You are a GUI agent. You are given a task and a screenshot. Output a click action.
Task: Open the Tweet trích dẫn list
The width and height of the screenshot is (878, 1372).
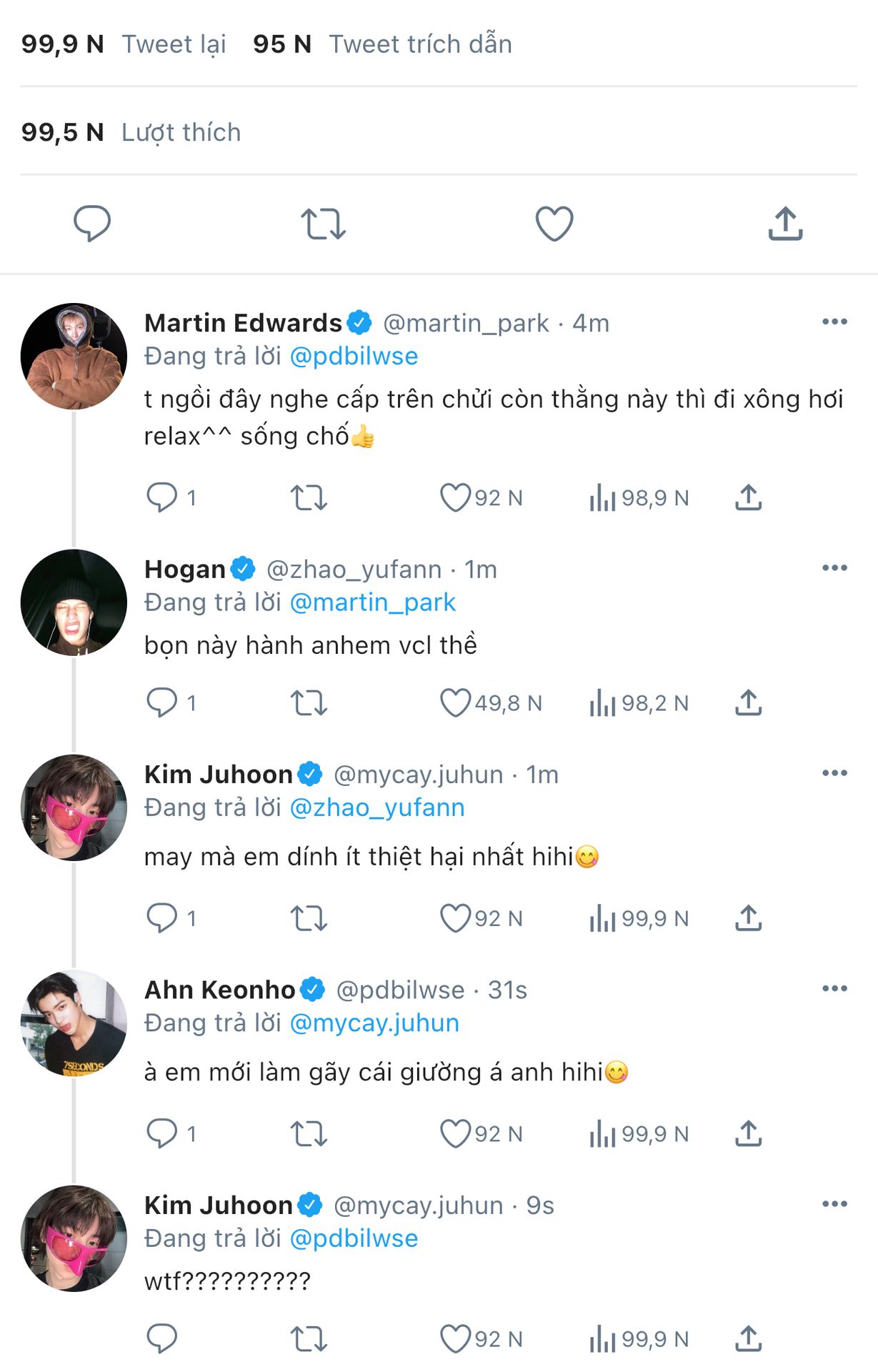(x=420, y=44)
